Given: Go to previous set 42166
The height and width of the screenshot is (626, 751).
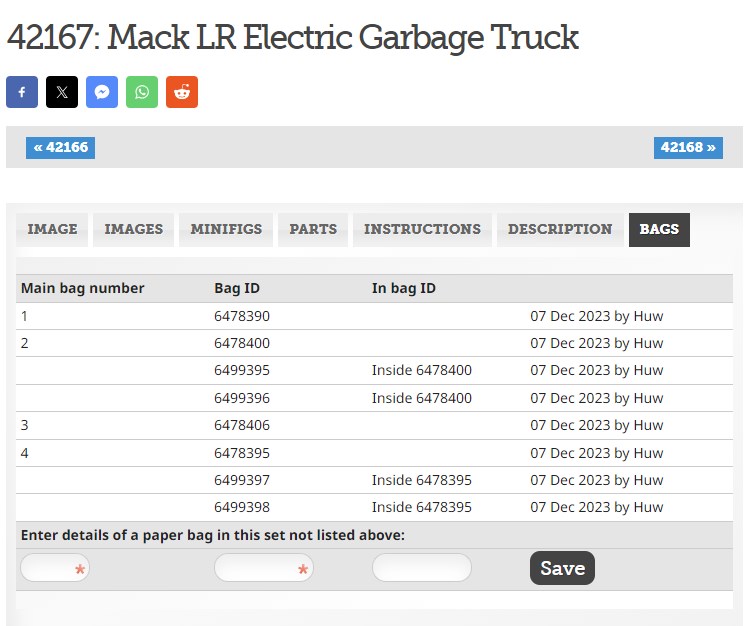Looking at the screenshot, I should (60, 148).
